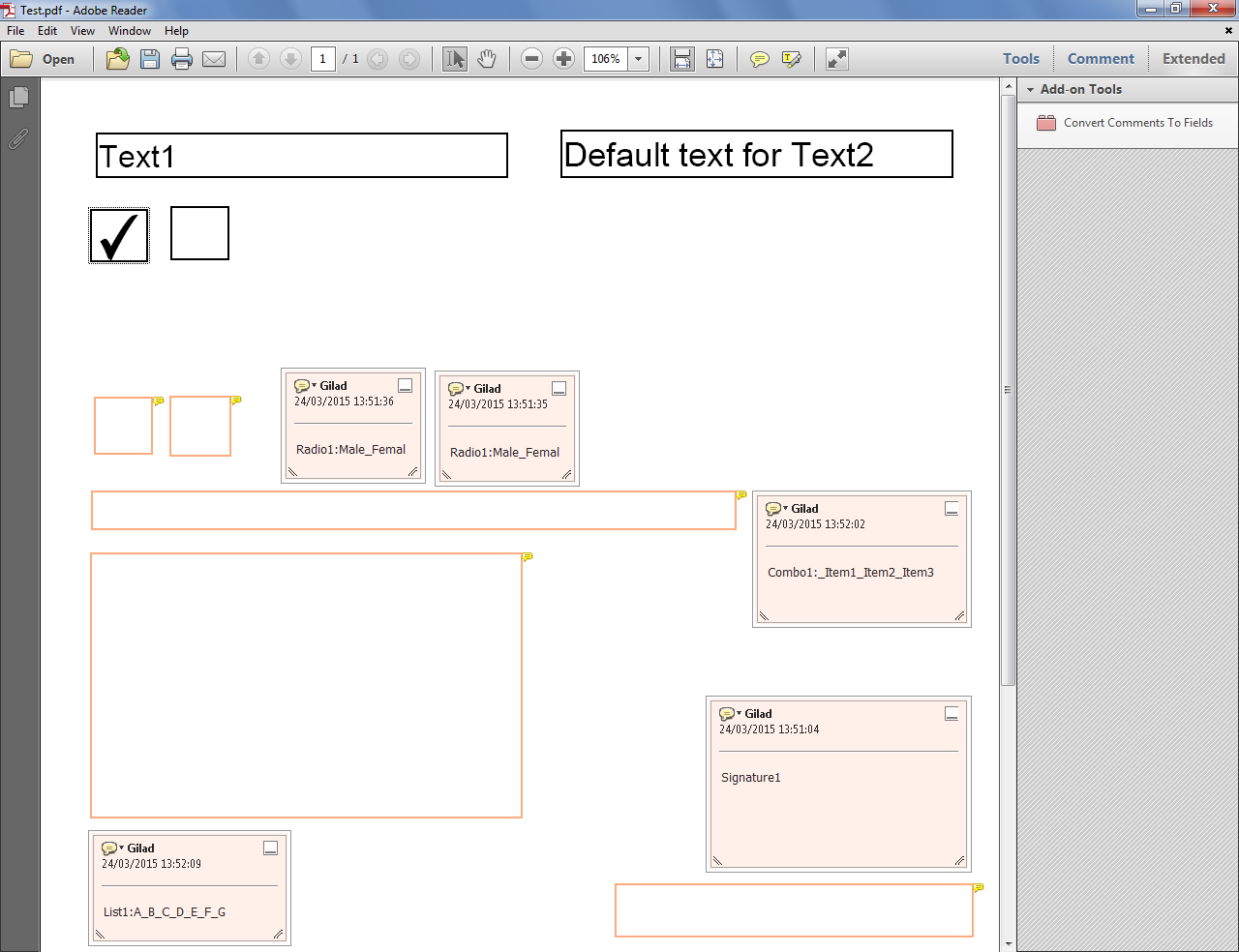Click the previous view arrow icon

click(378, 59)
